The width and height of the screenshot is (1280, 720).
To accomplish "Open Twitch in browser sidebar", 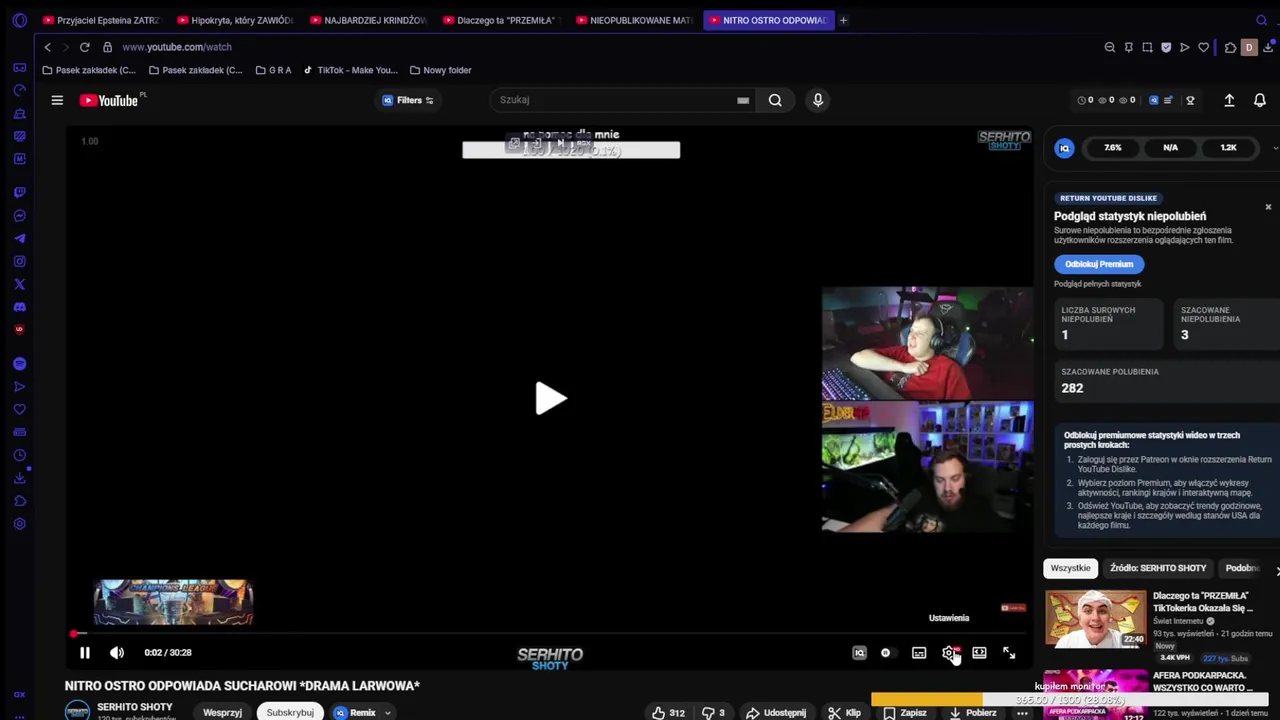I will pos(19,192).
